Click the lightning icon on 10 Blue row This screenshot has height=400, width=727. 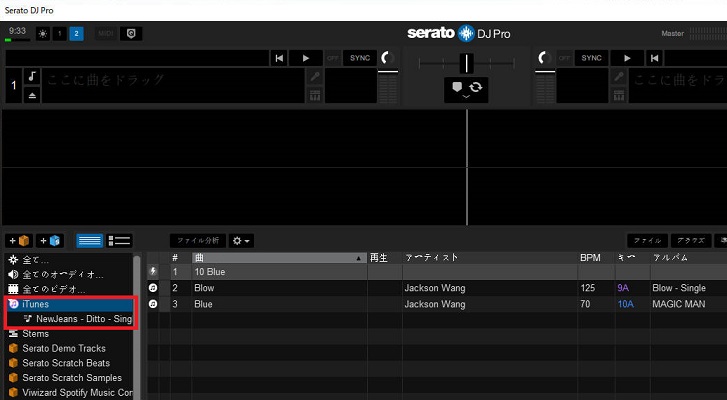click(153, 272)
